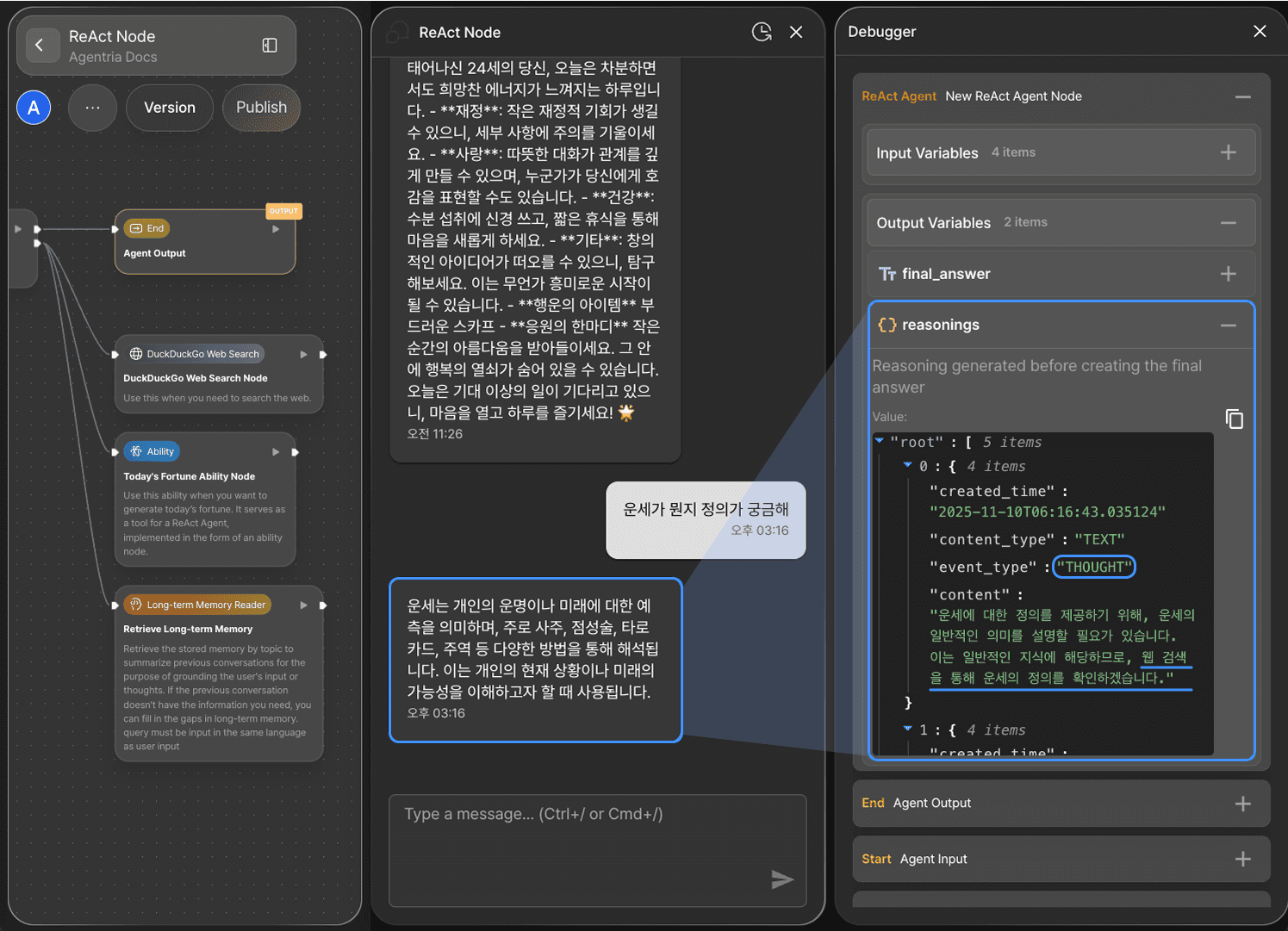Screen dimensions: 1288x931
Task: Select the End node badge
Action: pos(147,228)
